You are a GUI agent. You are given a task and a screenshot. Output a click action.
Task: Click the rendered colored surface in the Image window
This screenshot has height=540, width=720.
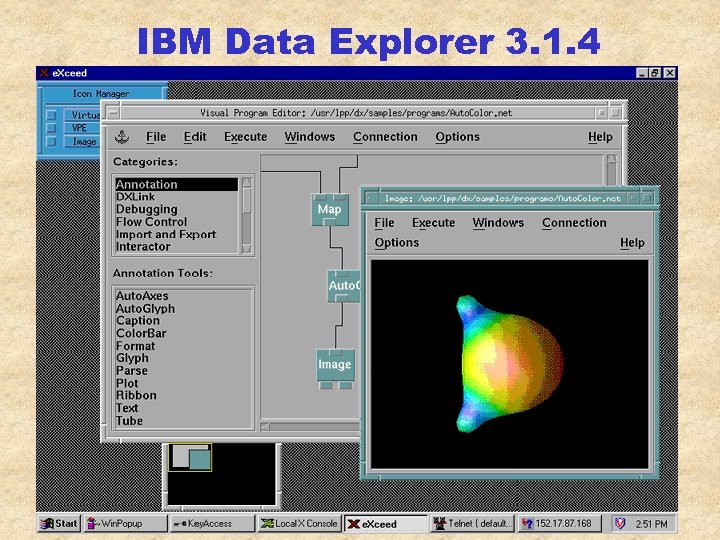[x=510, y=363]
